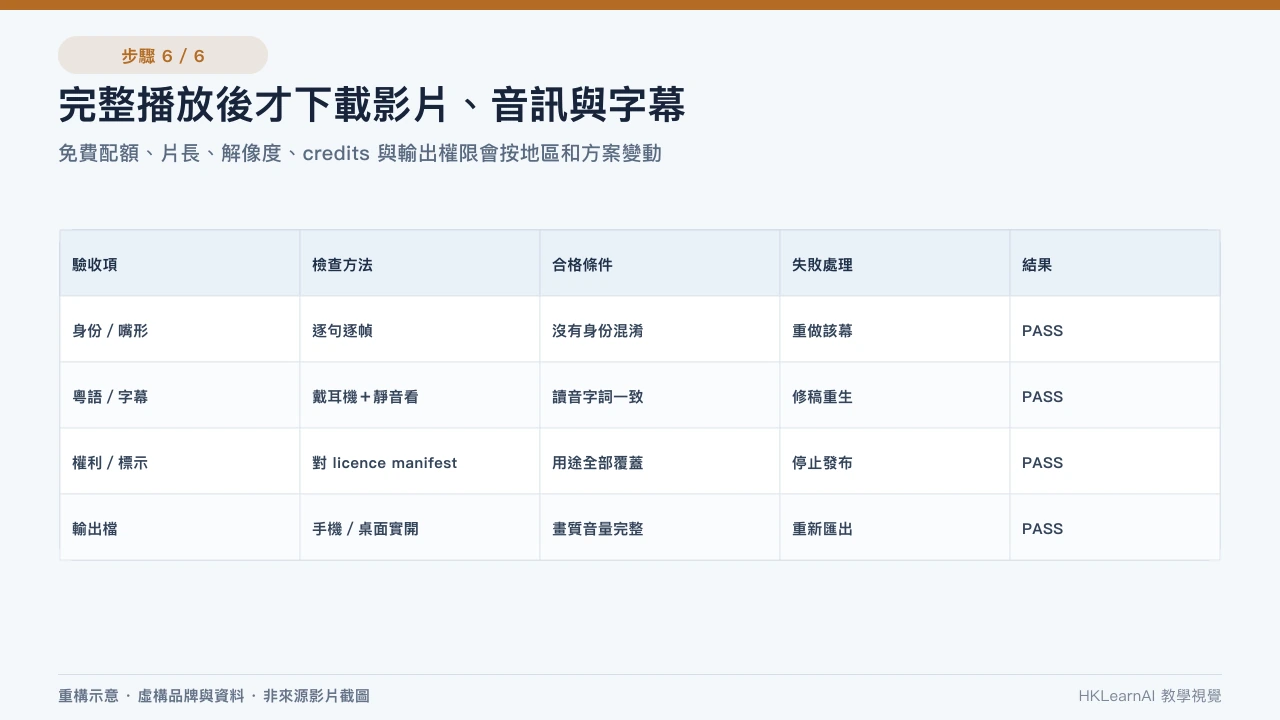1280x720 pixels.
Task: Click PASS in the 權利 / 標示 row
Action: [x=1115, y=462]
